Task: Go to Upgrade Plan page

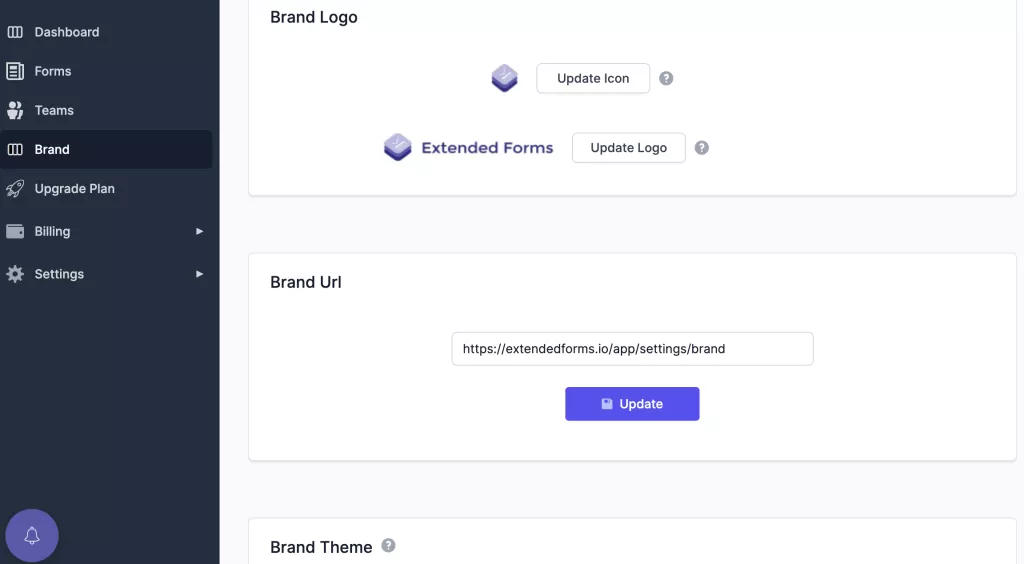Action: point(74,188)
